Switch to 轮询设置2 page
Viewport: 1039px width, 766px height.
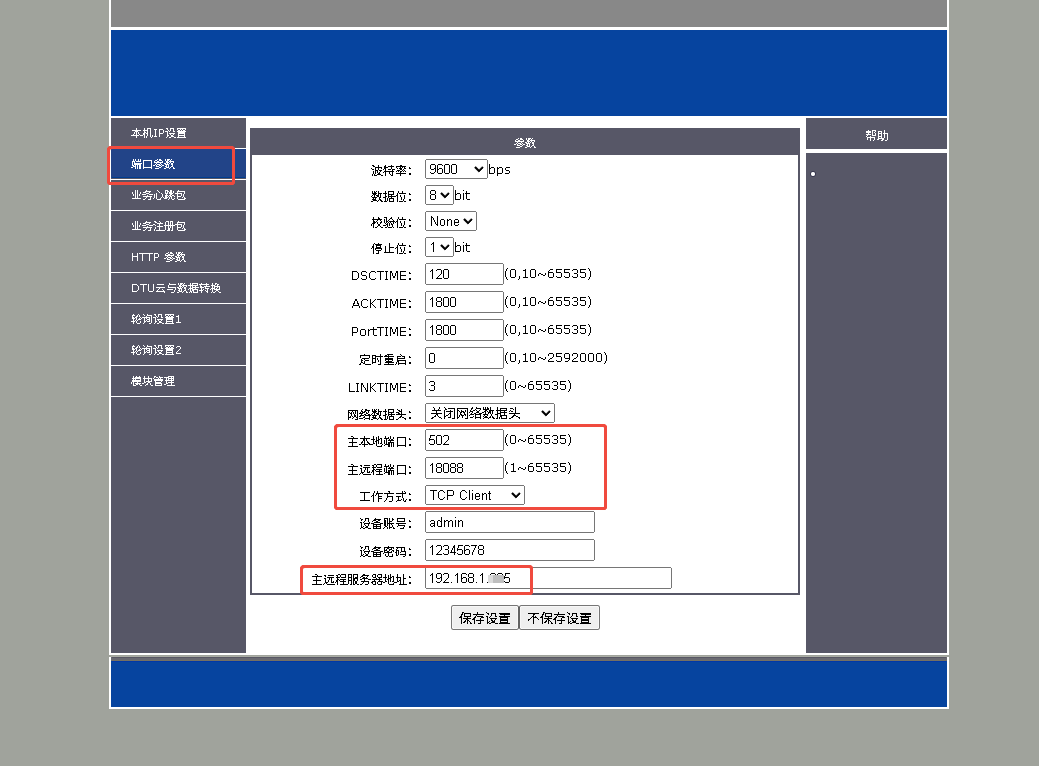pos(157,350)
